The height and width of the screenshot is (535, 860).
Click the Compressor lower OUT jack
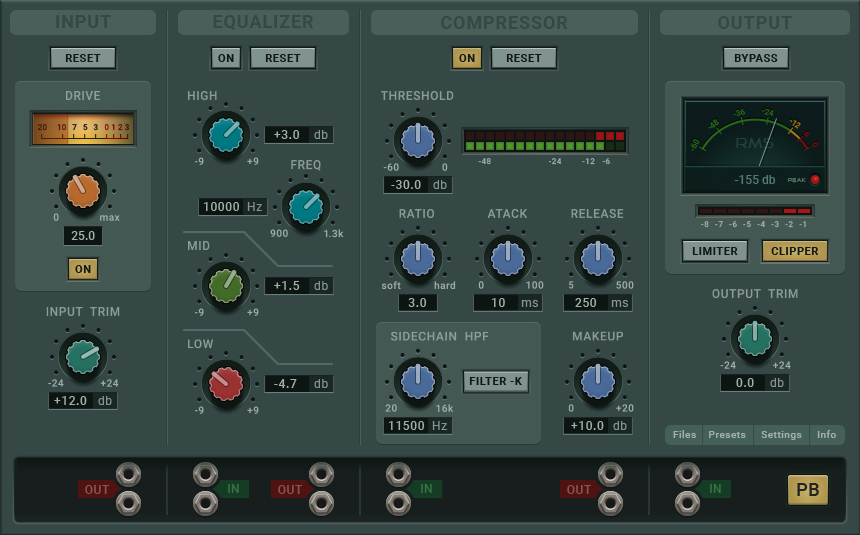coord(610,503)
